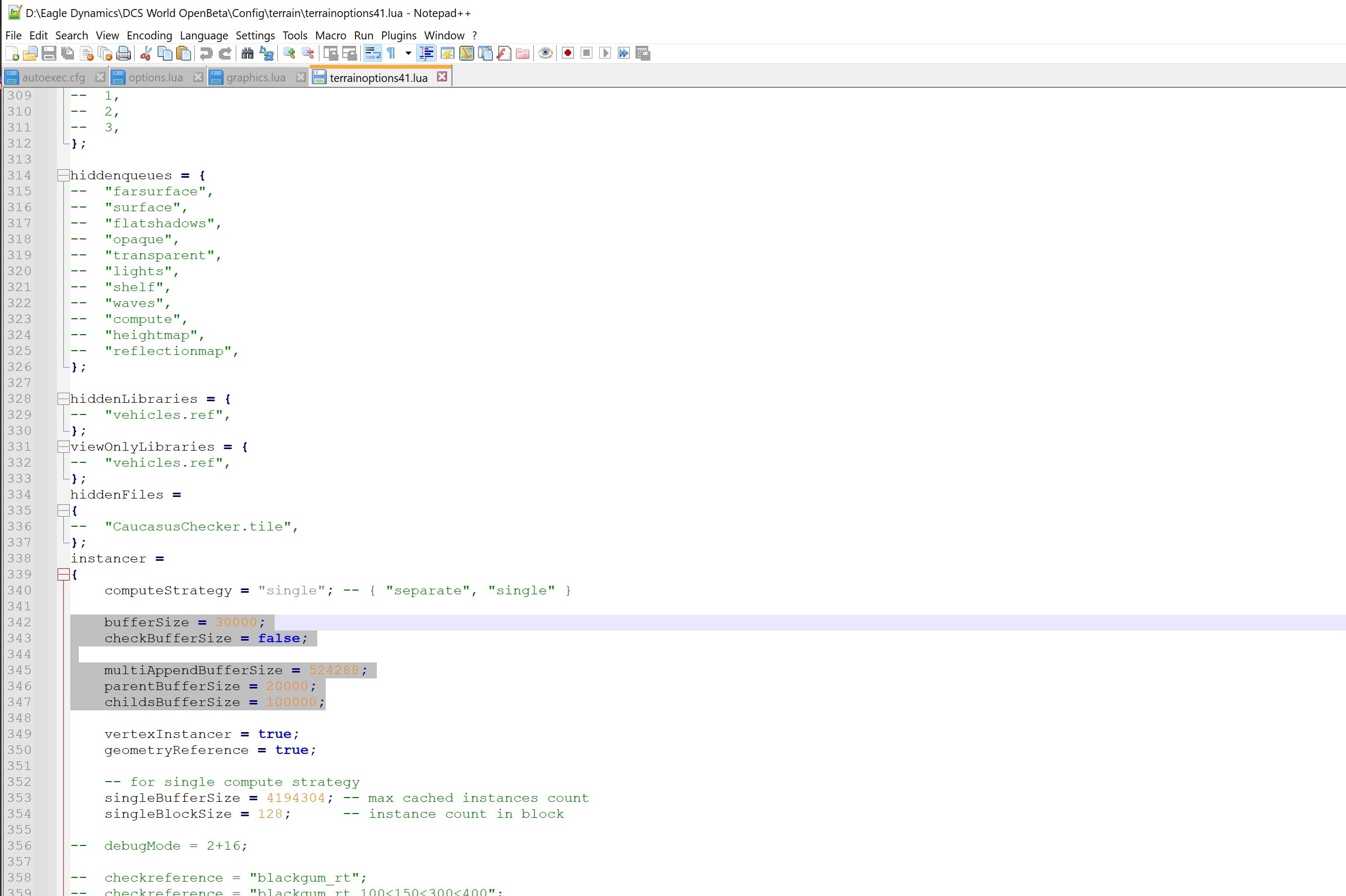The image size is (1346, 896).
Task: Collapse the hiddenLibraries fold block
Action: tap(63, 399)
